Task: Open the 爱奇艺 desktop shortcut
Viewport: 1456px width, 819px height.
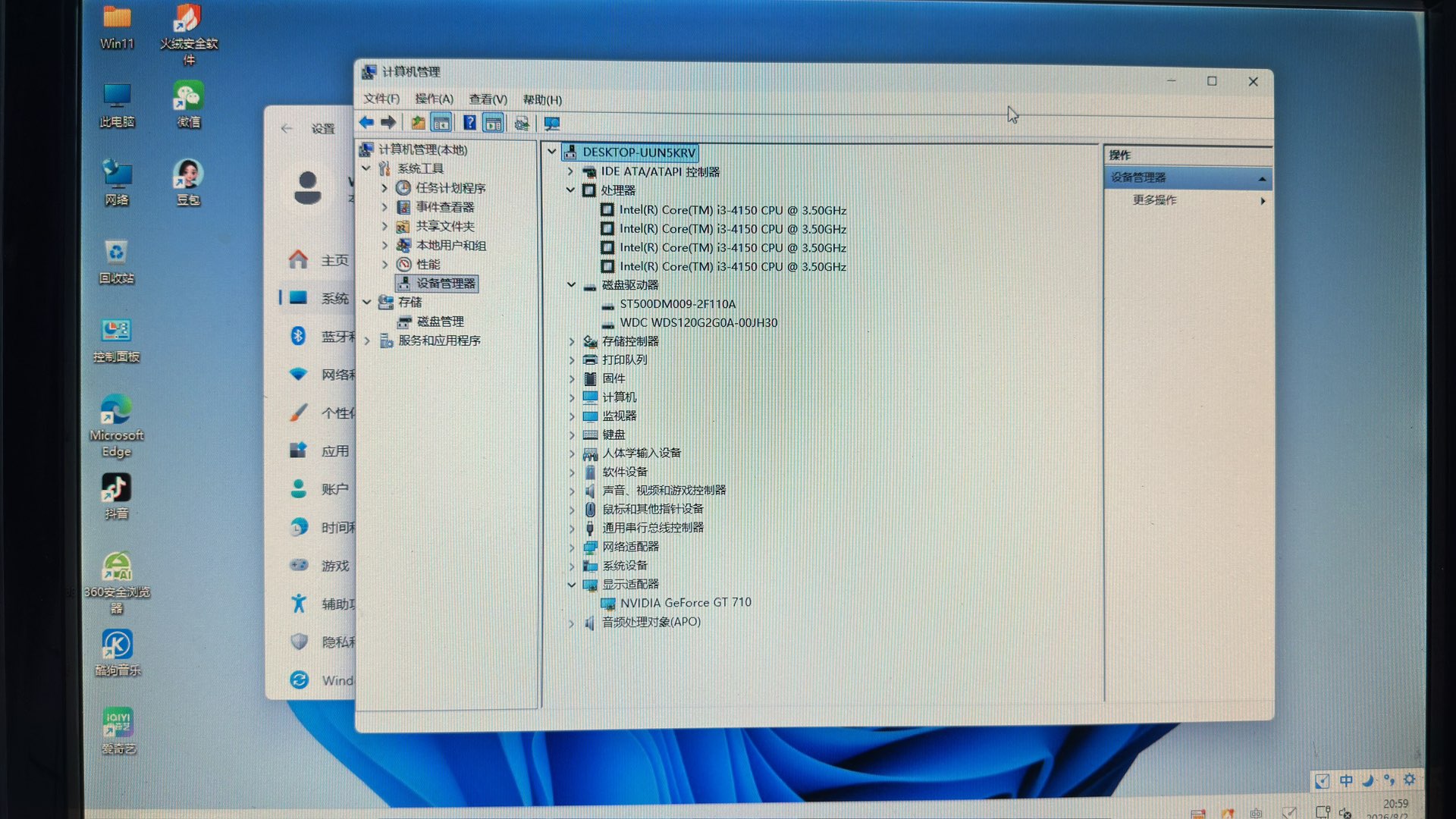Action: pos(118,732)
